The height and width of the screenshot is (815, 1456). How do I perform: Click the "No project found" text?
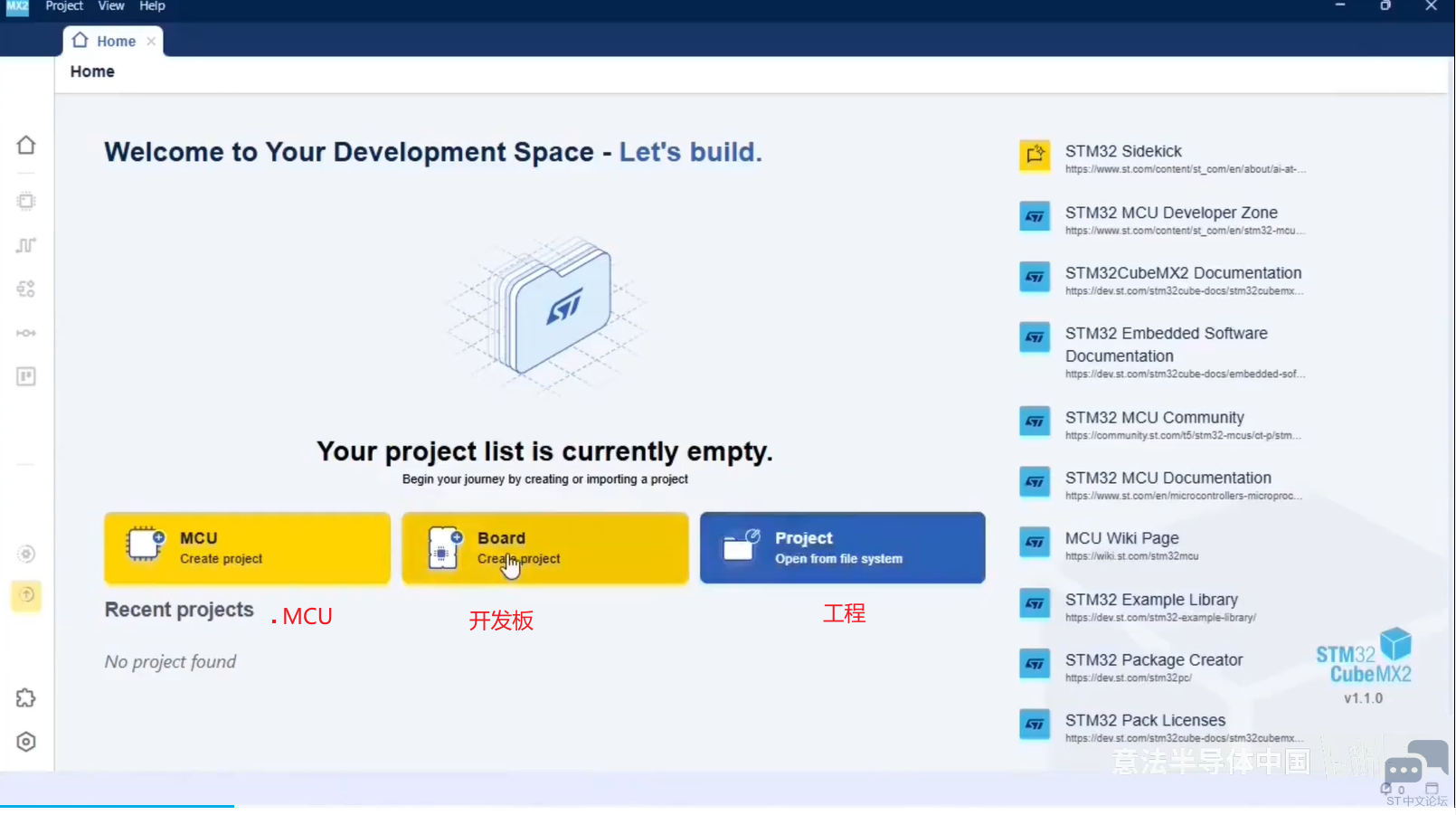point(170,662)
